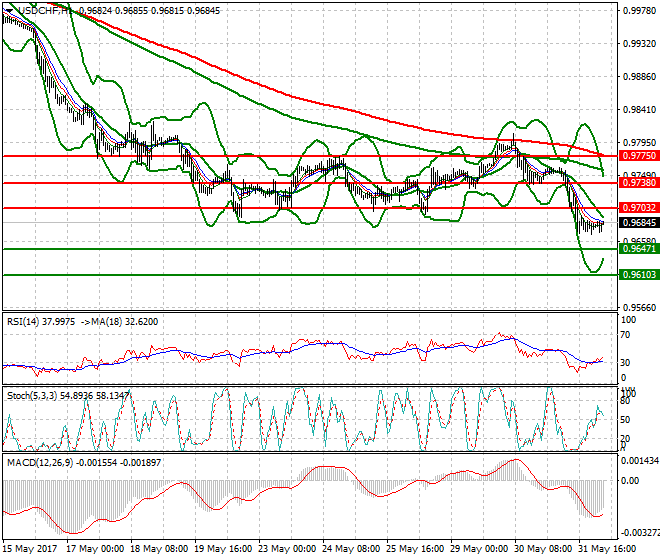This screenshot has width=660, height=560.
Task: Select the 0.97032 red resistance level tag
Action: coord(631,208)
